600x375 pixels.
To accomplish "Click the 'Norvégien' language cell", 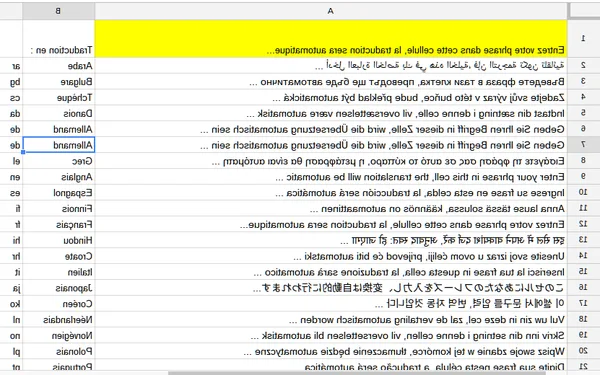I will [x=59, y=336].
